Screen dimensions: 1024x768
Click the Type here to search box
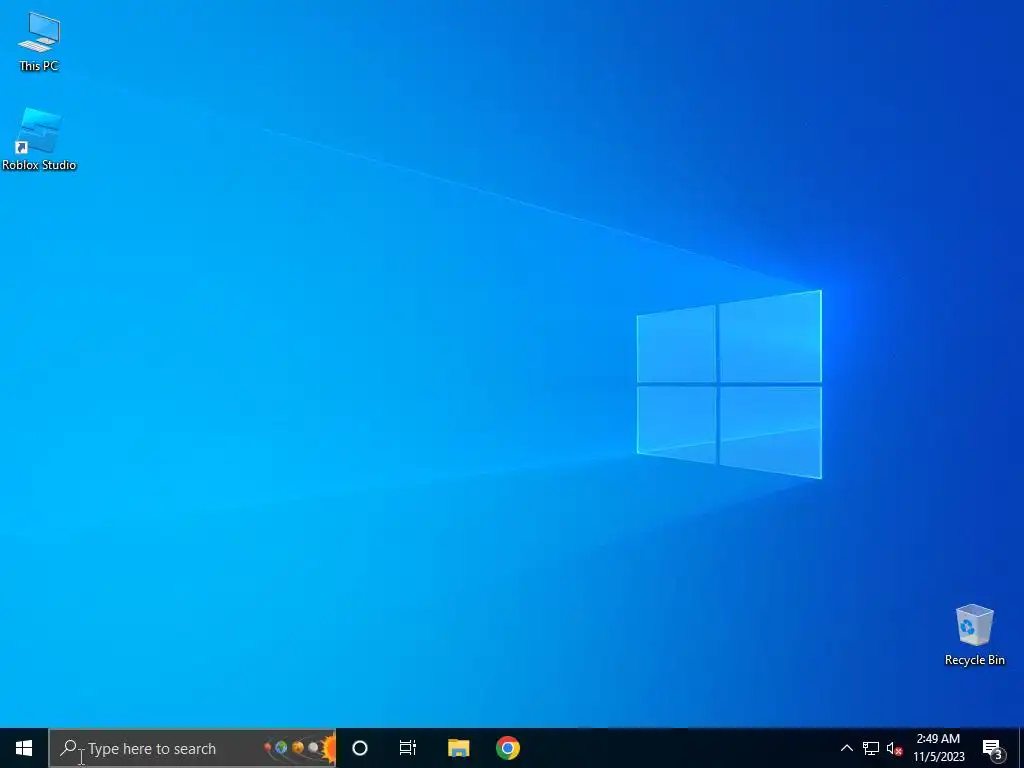coord(192,748)
